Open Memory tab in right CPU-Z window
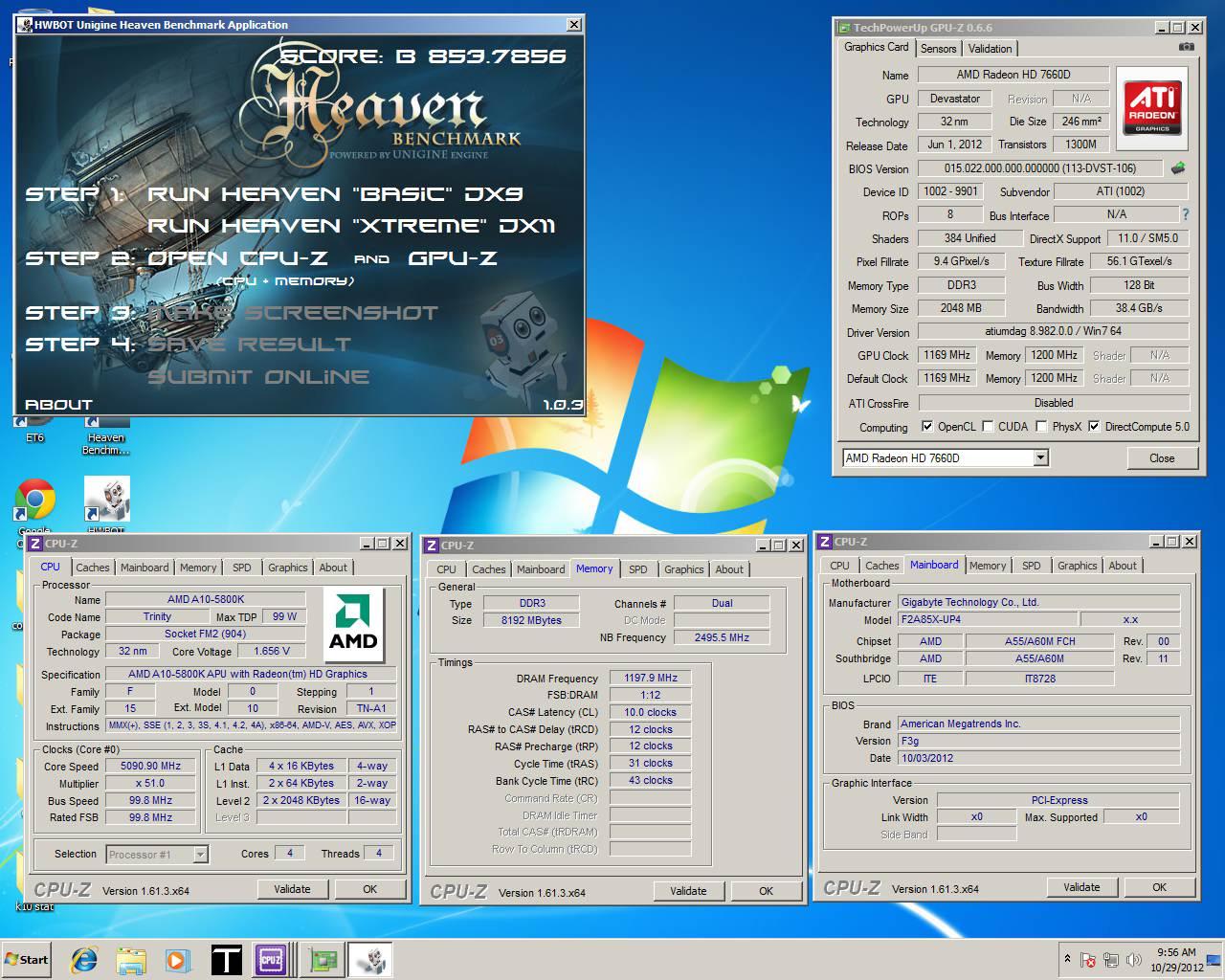Image resolution: width=1225 pixels, height=980 pixels. (988, 566)
